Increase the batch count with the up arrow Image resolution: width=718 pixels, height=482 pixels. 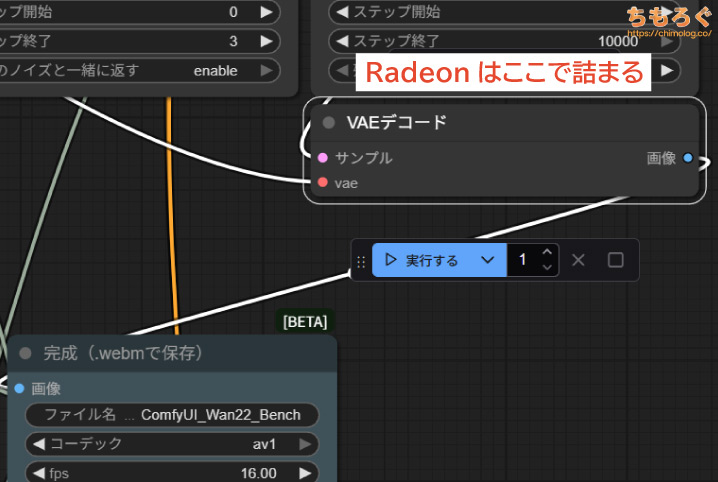[x=547, y=252]
